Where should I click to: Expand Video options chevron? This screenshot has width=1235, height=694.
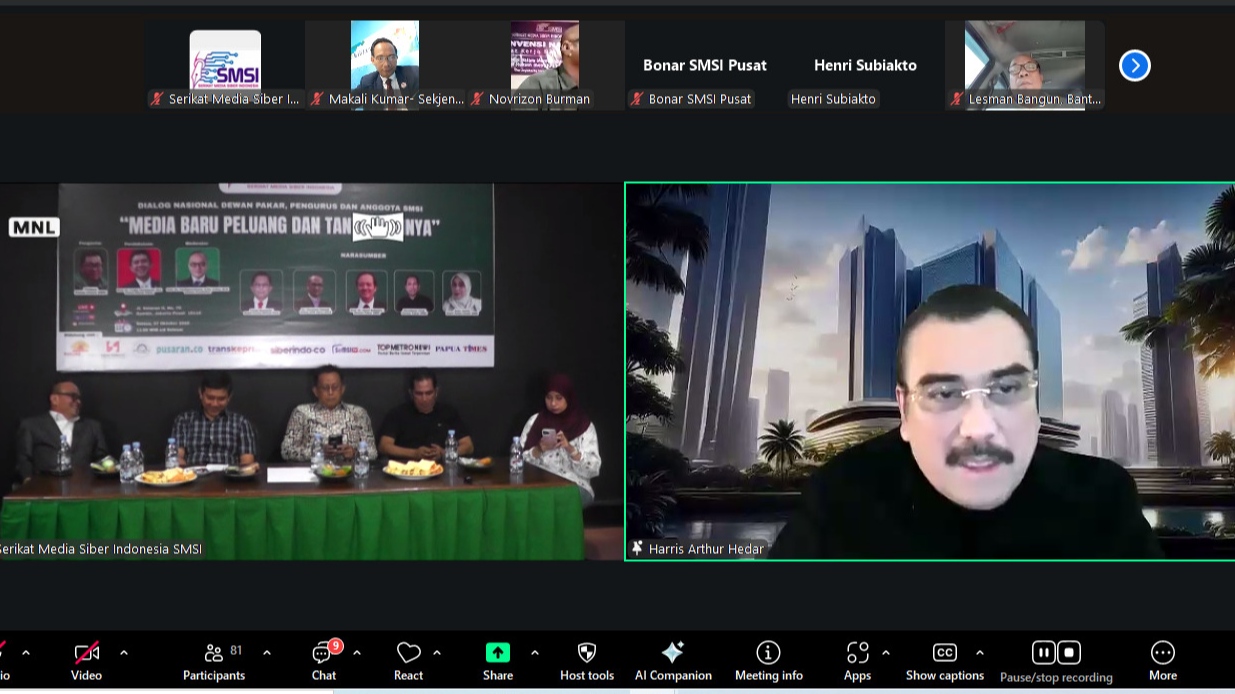pyautogui.click(x=124, y=652)
